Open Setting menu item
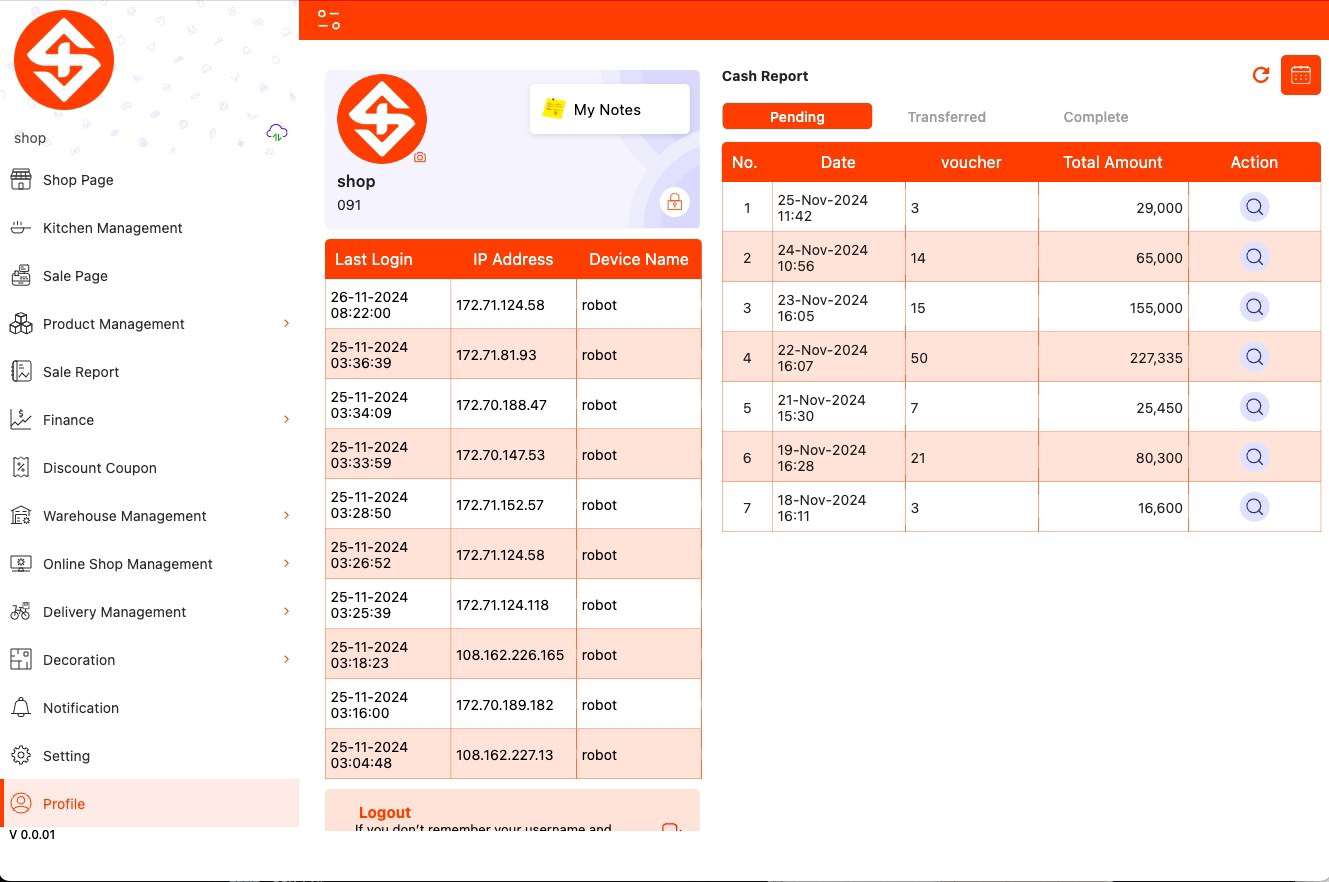1329x882 pixels. coord(150,756)
